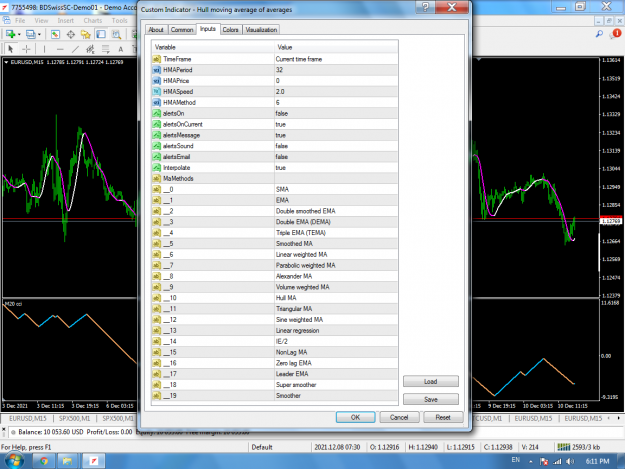Toggle the Market Watch window icon
The image size is (625, 469).
click(x=55, y=34)
